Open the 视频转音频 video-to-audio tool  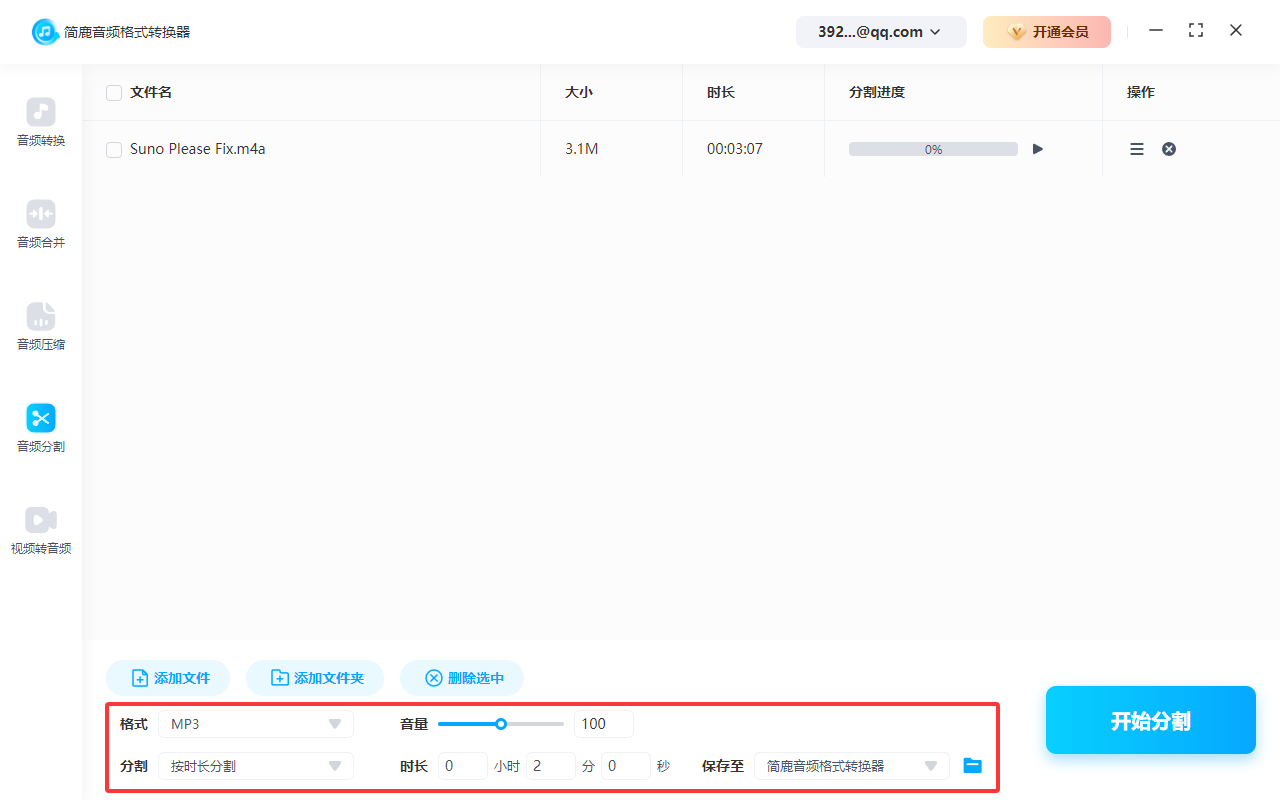[x=40, y=529]
